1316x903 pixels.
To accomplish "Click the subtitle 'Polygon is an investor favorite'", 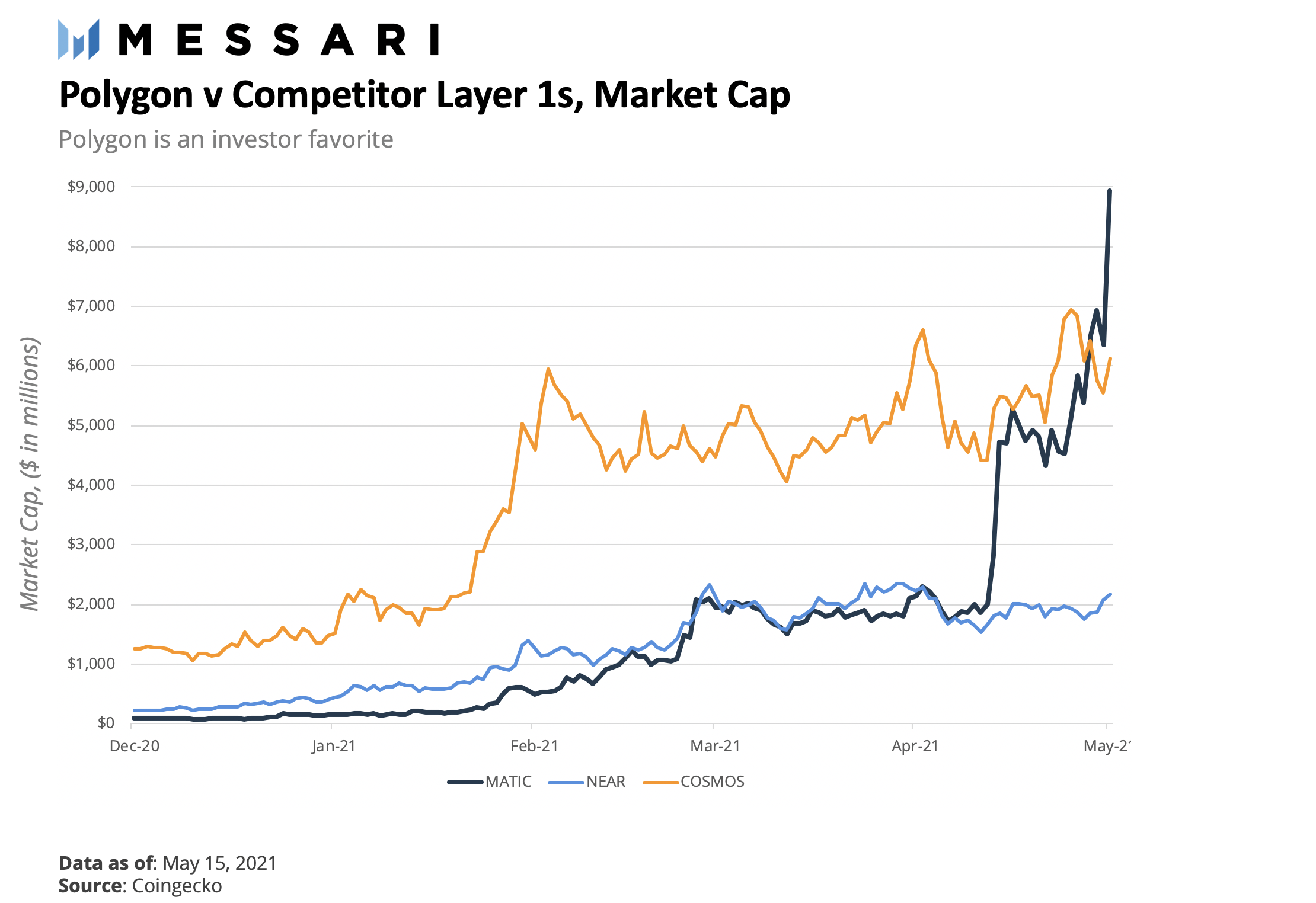I will pyautogui.click(x=226, y=140).
